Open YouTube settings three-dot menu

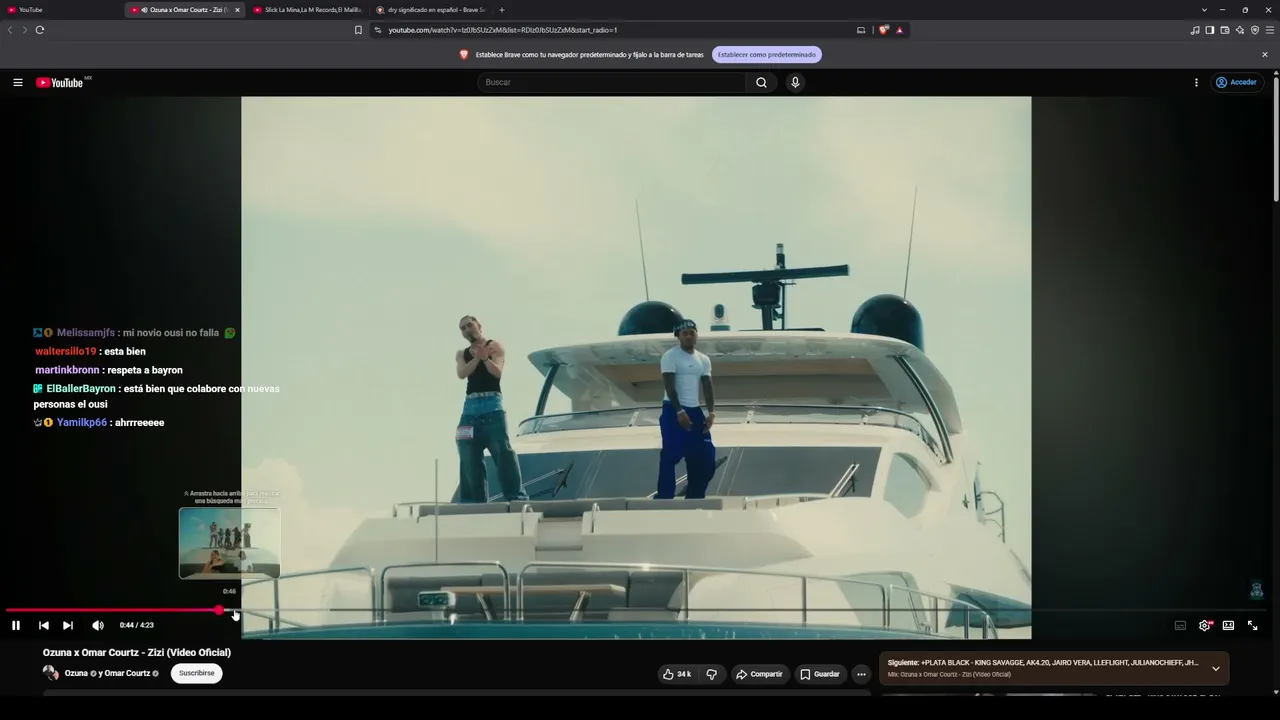(x=1196, y=82)
